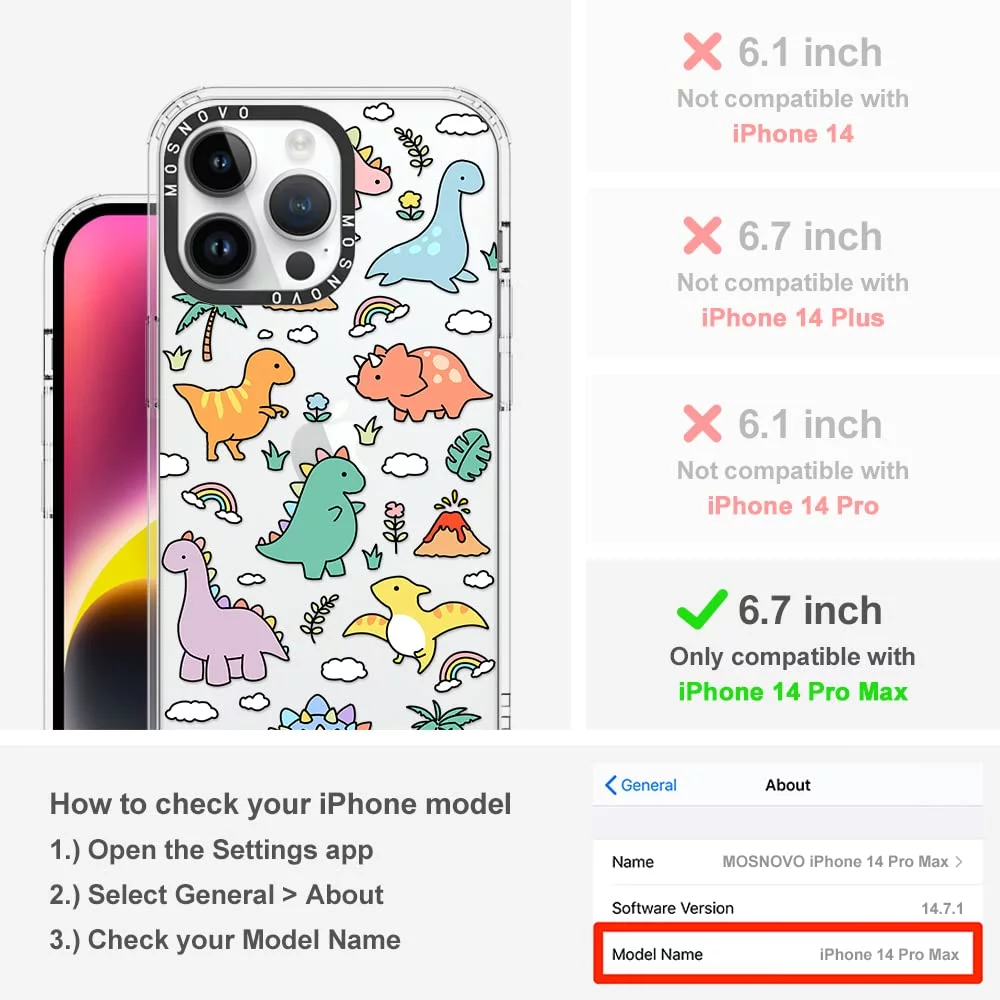Expand the Name row chevron
Screen dimensions: 1000x1000
click(959, 862)
